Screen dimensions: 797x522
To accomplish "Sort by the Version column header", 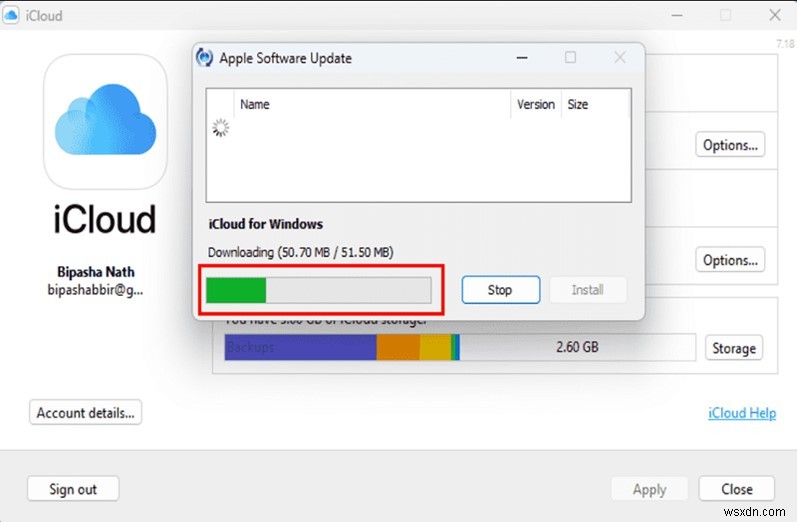I will click(536, 104).
